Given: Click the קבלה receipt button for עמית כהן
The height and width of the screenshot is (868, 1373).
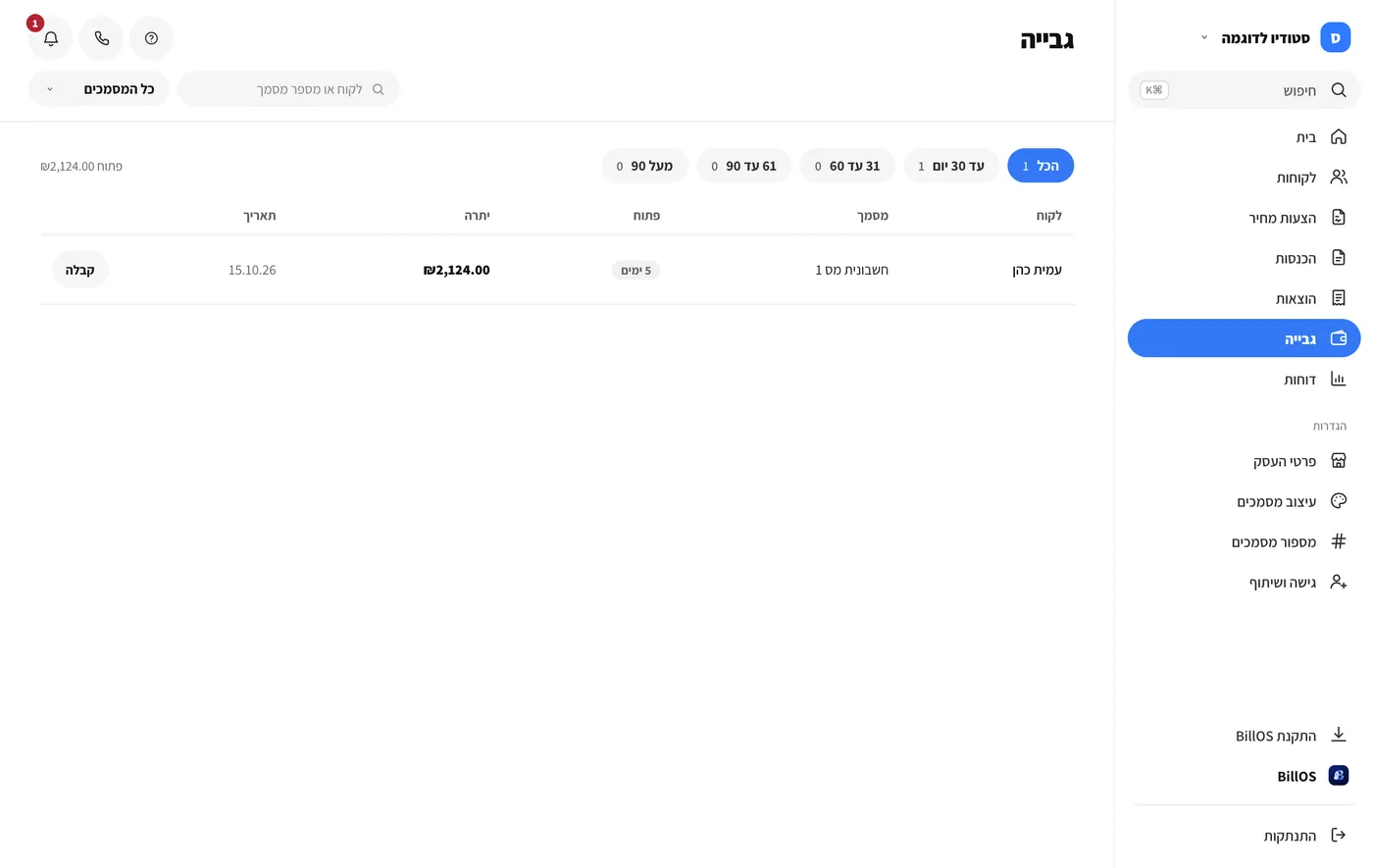Looking at the screenshot, I should (79, 270).
